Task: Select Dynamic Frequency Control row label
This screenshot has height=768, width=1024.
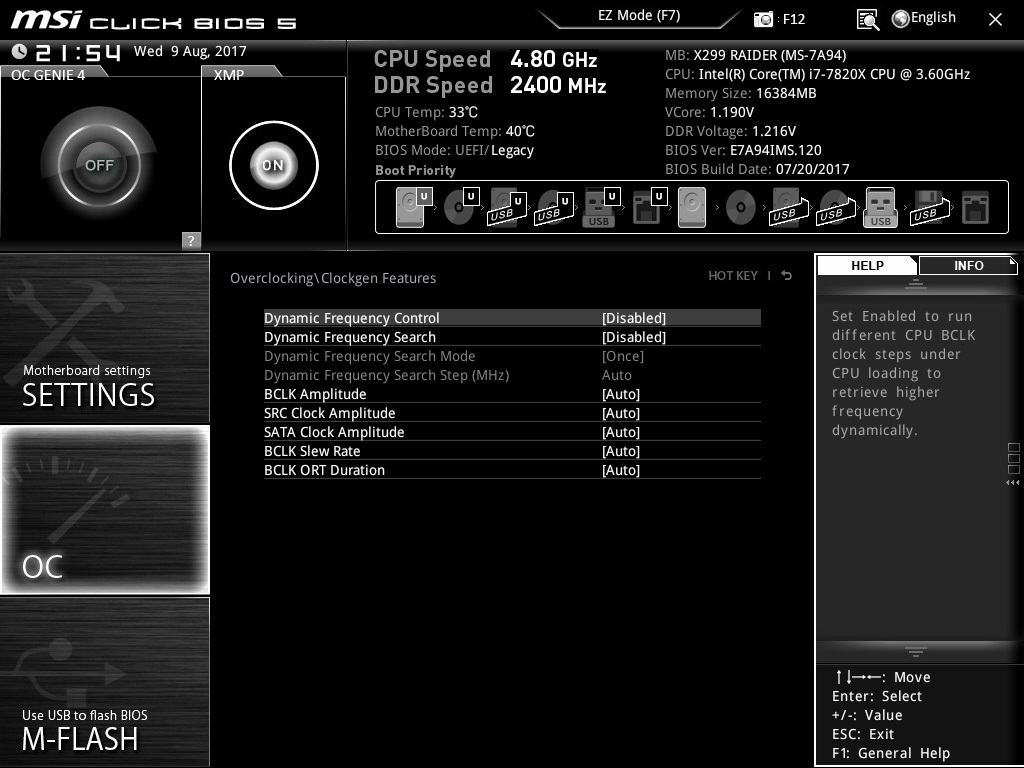Action: click(351, 318)
